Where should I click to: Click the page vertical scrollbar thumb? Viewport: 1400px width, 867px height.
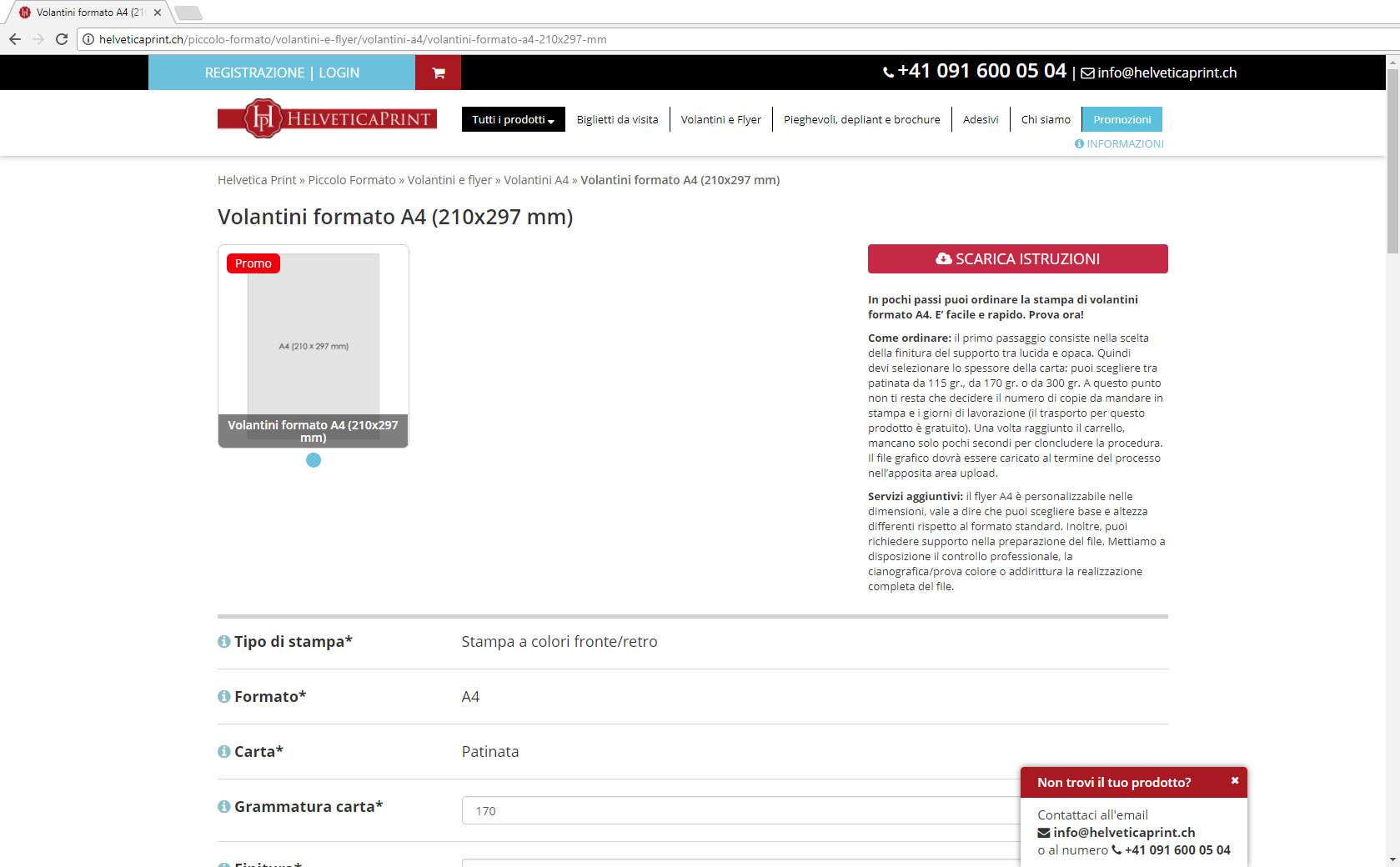tap(1392, 160)
